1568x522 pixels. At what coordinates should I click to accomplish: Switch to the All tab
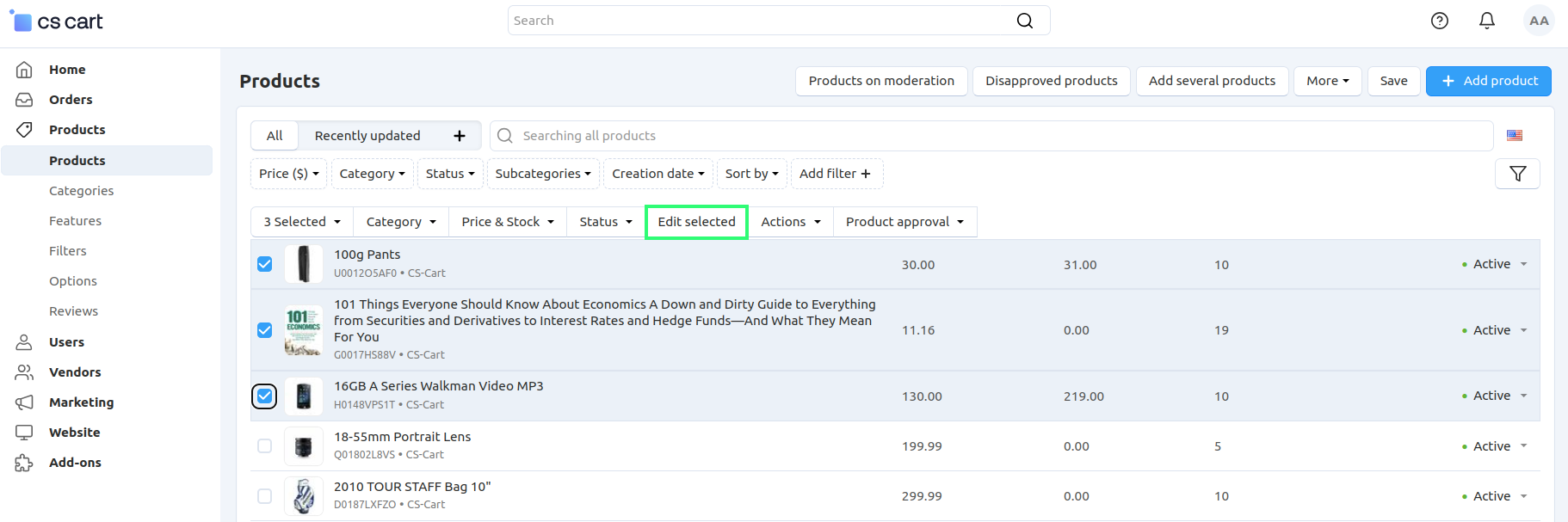tap(275, 136)
